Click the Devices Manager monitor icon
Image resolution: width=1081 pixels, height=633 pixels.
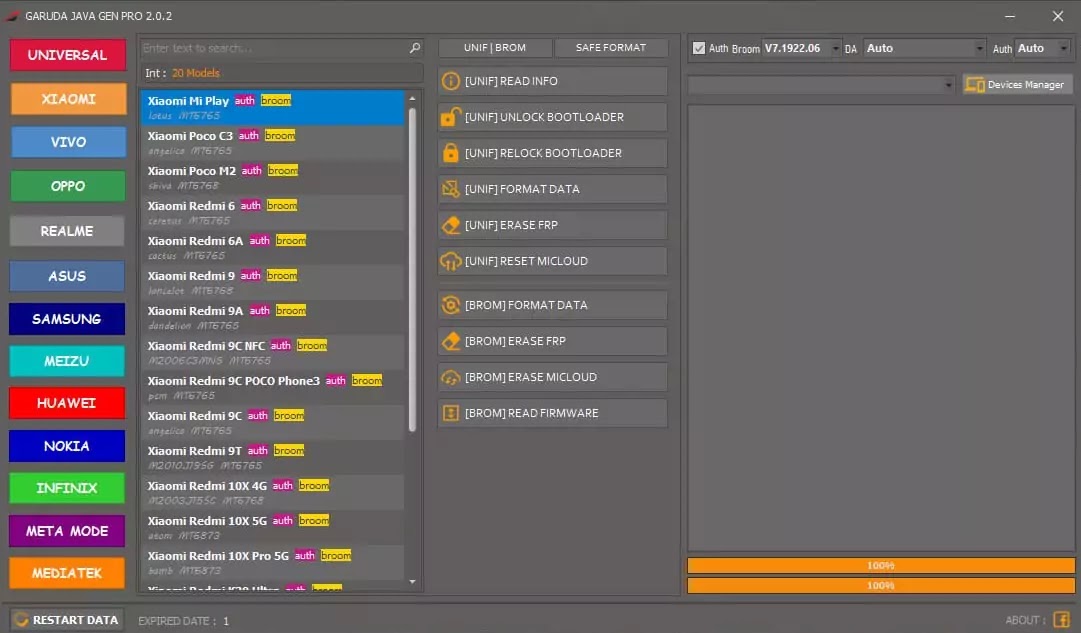pyautogui.click(x=975, y=85)
